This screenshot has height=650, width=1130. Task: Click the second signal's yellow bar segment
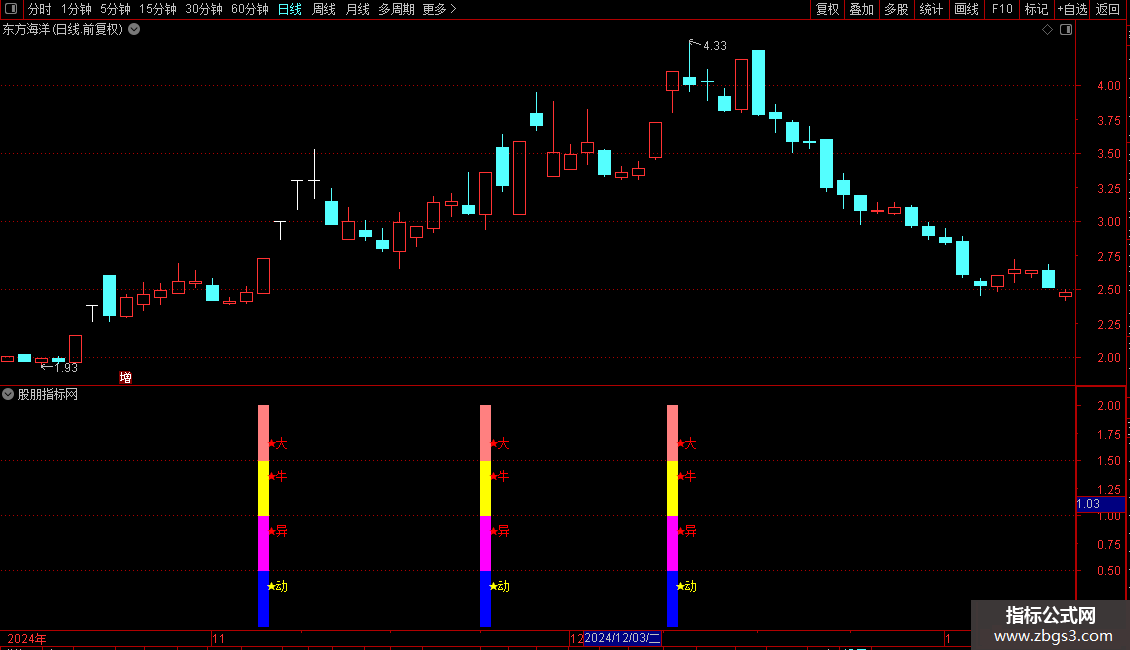coord(486,488)
